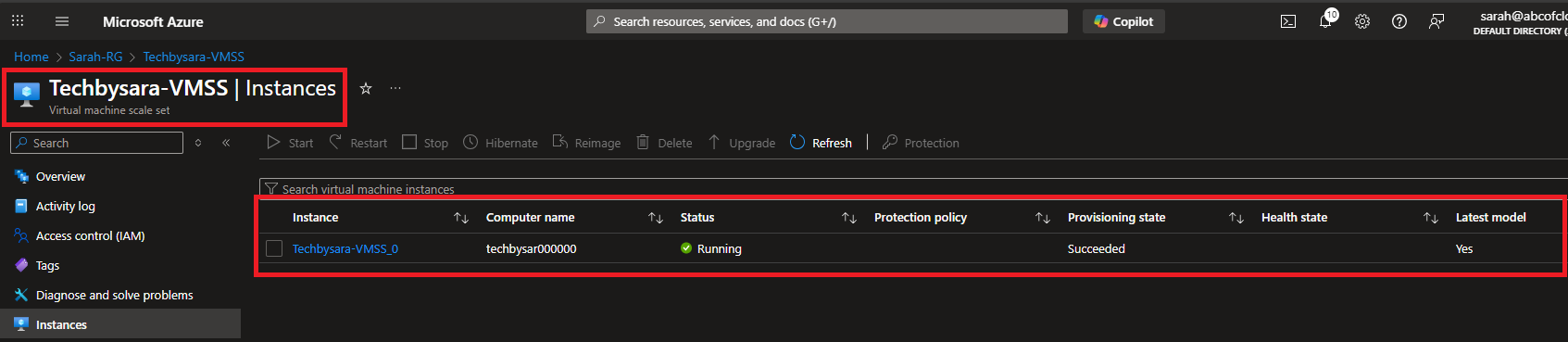Focus the global search resources box

tap(826, 21)
